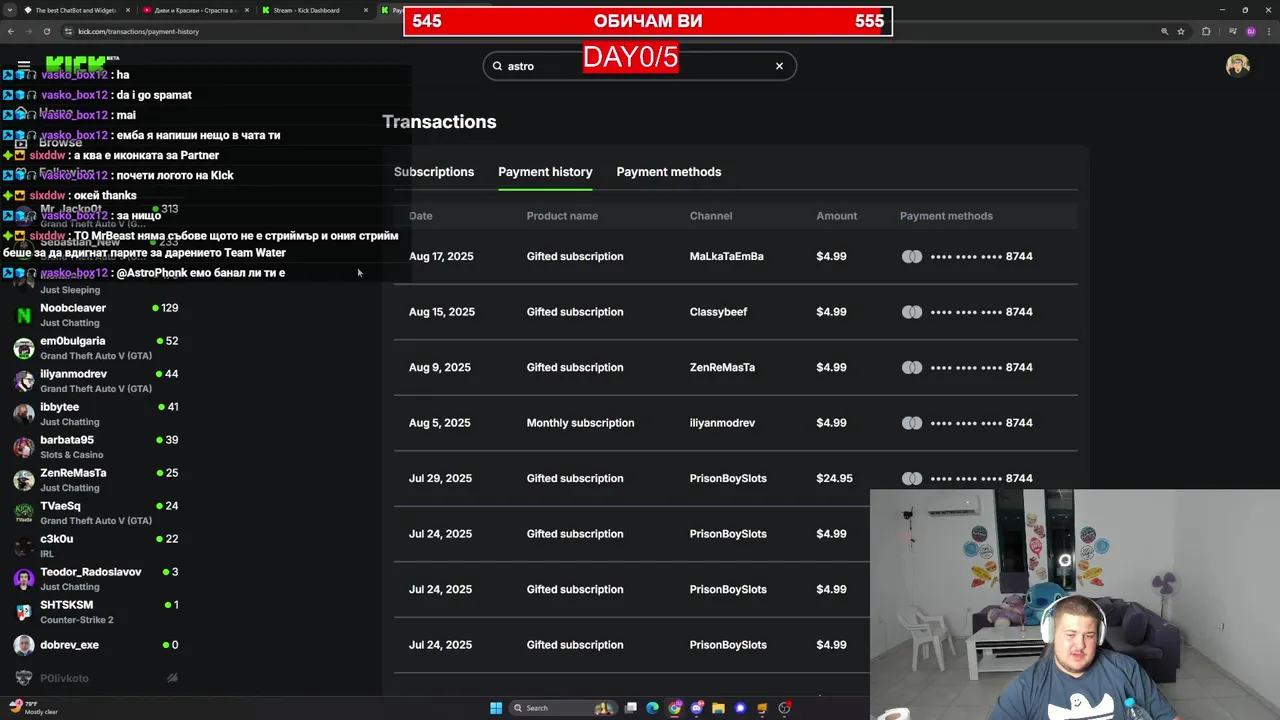Open ZenReMasTa channel in the sidebar
Viewport: 1280px width, 720px height.
(x=95, y=479)
